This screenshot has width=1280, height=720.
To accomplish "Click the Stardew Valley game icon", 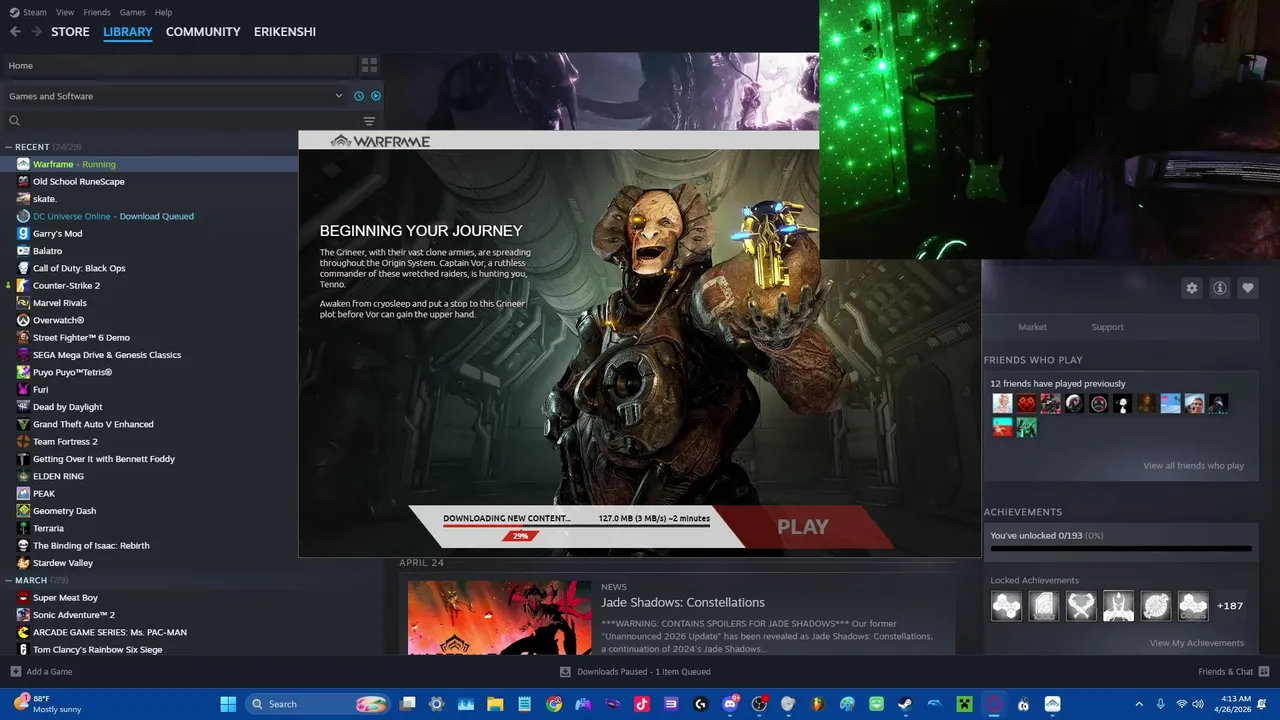I will [x=23, y=563].
